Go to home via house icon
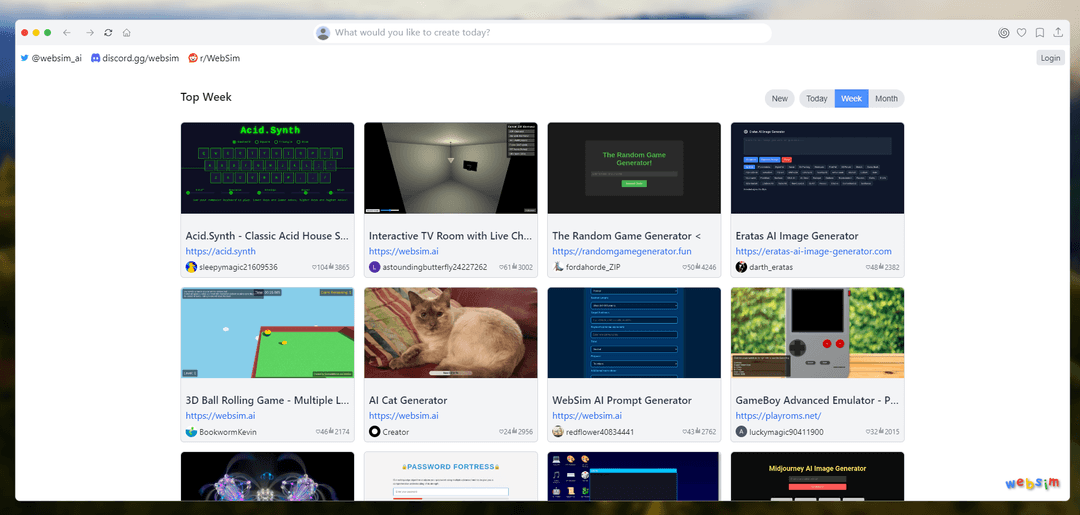1080x515 pixels. pyautogui.click(x=127, y=32)
